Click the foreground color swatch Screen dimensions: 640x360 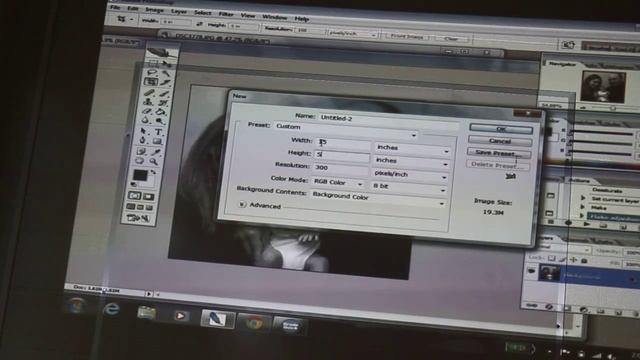(140, 175)
